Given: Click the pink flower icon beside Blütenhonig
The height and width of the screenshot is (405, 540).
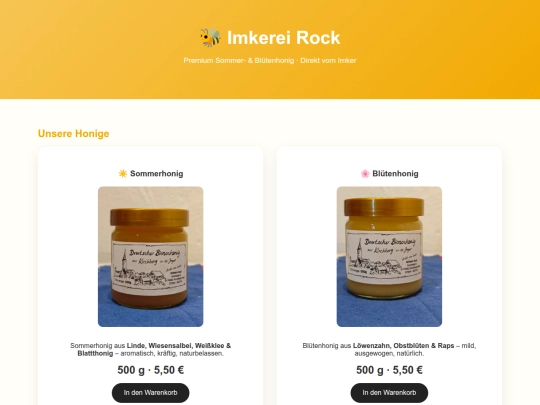Looking at the screenshot, I should pyautogui.click(x=365, y=174).
